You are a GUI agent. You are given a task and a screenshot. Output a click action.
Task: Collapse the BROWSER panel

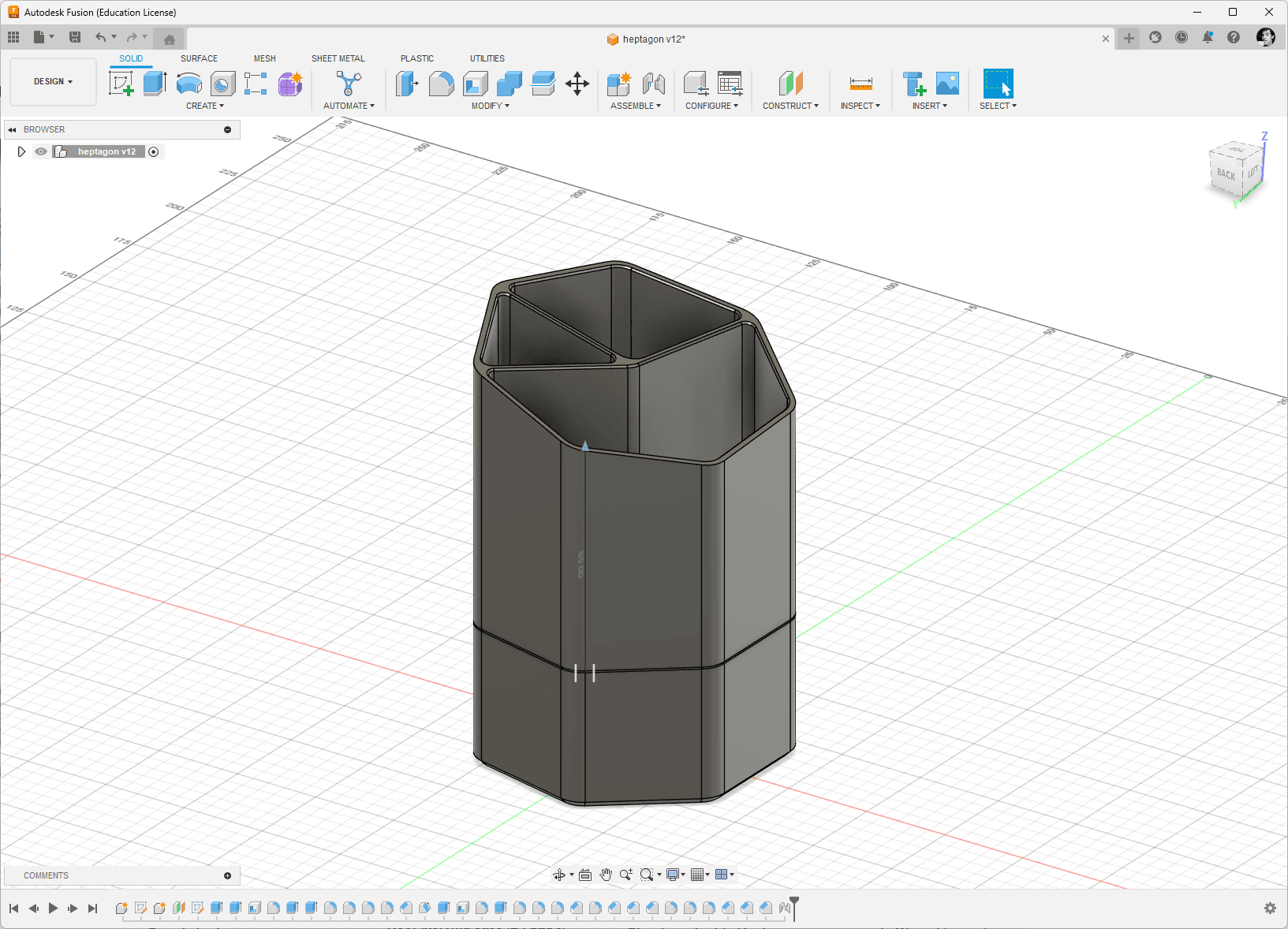click(x=12, y=129)
